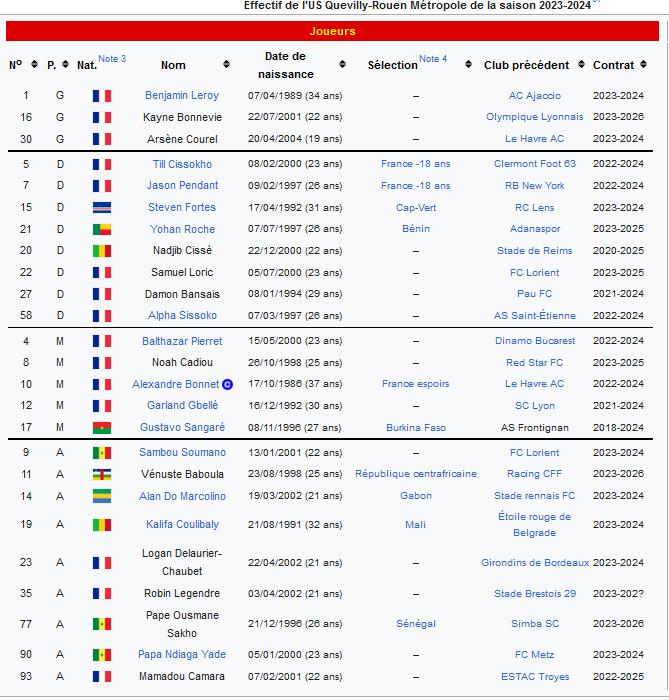Open the Note 4 reference link
The height and width of the screenshot is (700, 669).
[x=433, y=59]
